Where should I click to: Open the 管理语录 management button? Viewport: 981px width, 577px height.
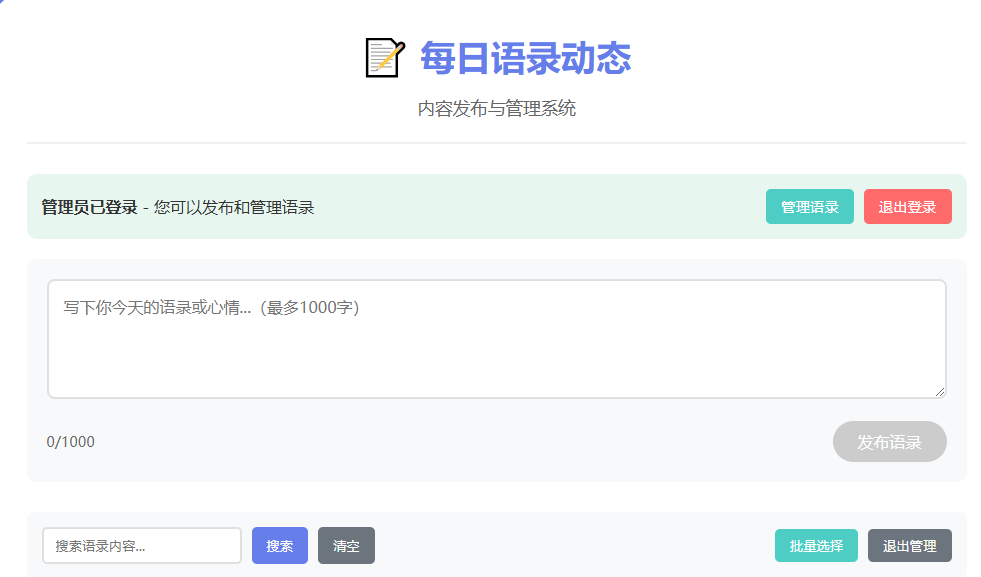coord(809,207)
